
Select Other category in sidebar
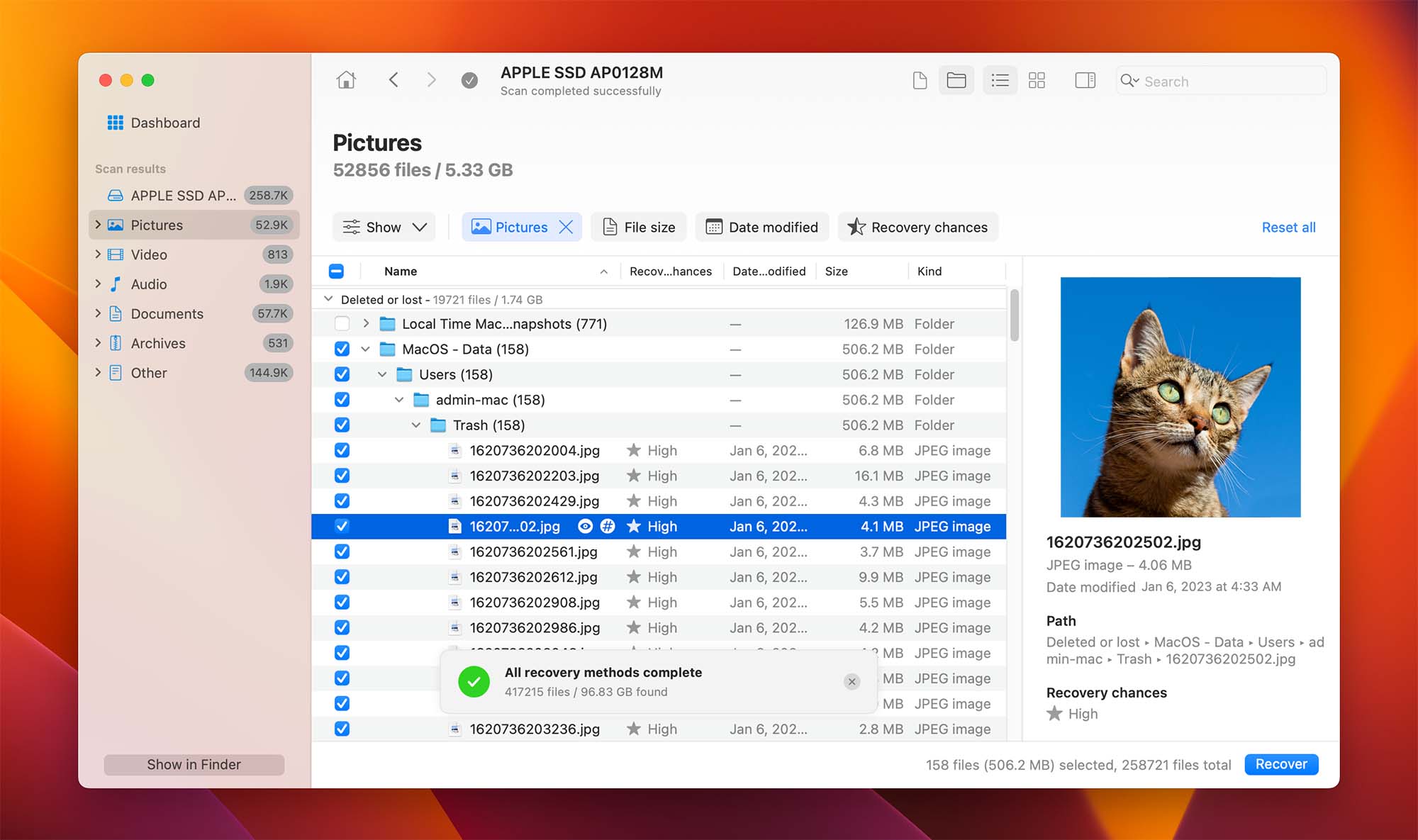point(194,373)
